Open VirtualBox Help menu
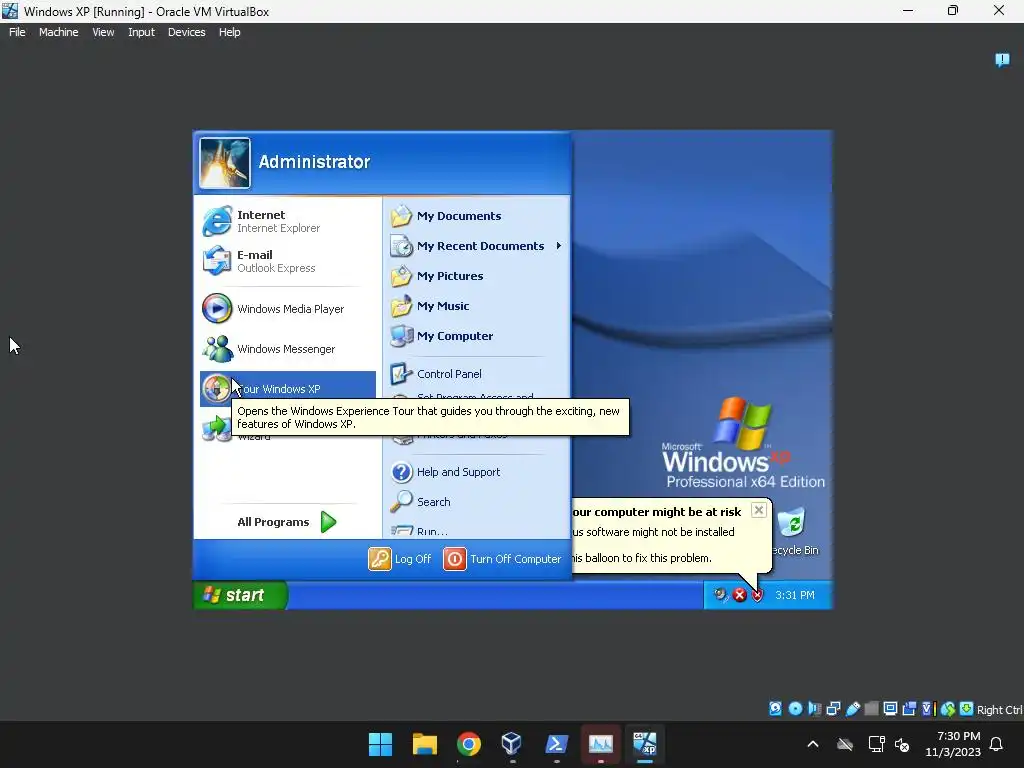Viewport: 1024px width, 768px height. pyautogui.click(x=229, y=32)
